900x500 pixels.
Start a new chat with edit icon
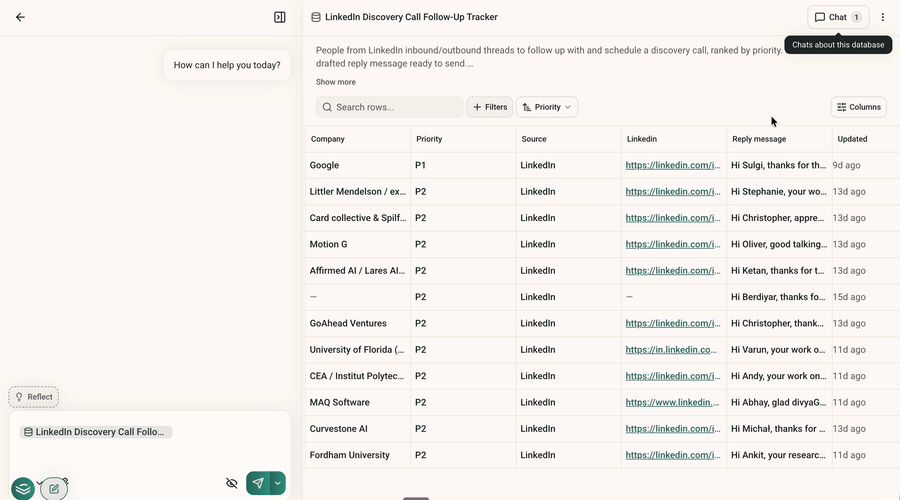(x=54, y=489)
